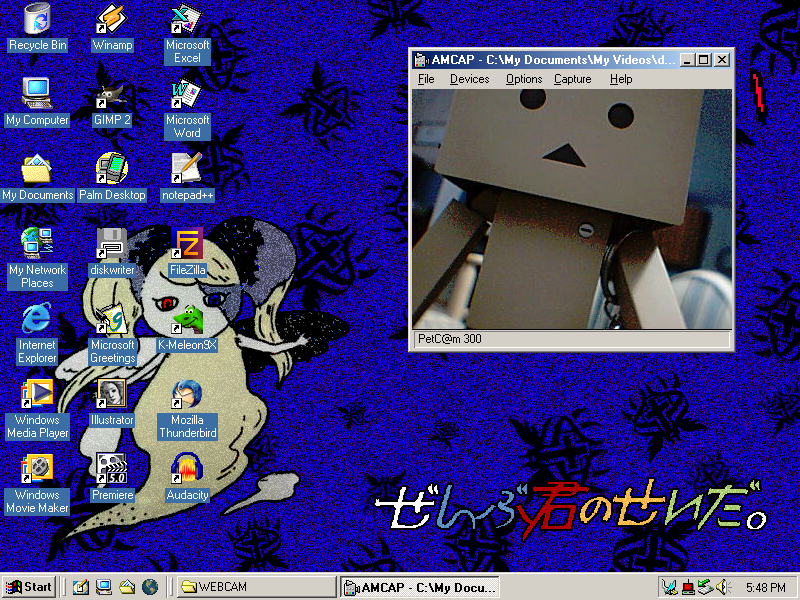The height and width of the screenshot is (600, 800).
Task: Open AMCAP's Devices menu
Action: pyautogui.click(x=469, y=79)
